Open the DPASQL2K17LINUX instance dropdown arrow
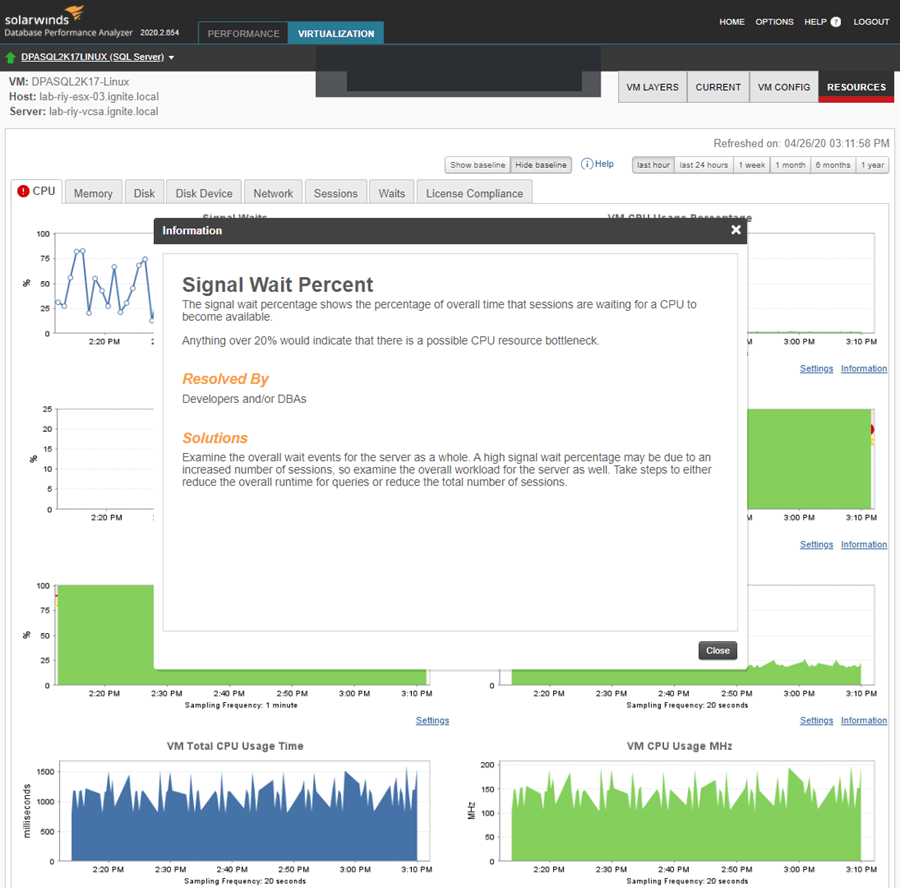The height and width of the screenshot is (888, 900). pos(171,57)
